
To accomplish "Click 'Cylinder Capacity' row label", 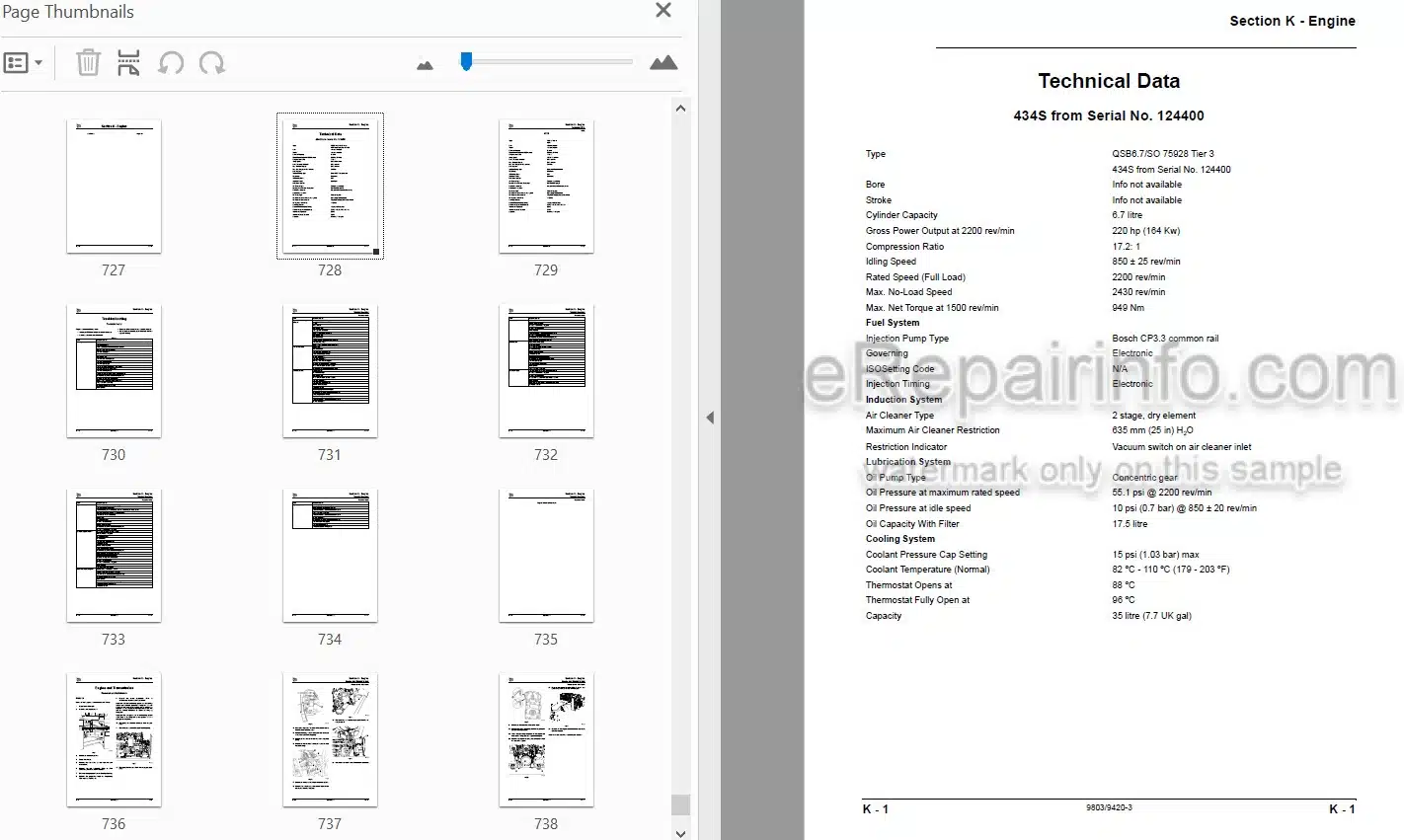I will 901,215.
